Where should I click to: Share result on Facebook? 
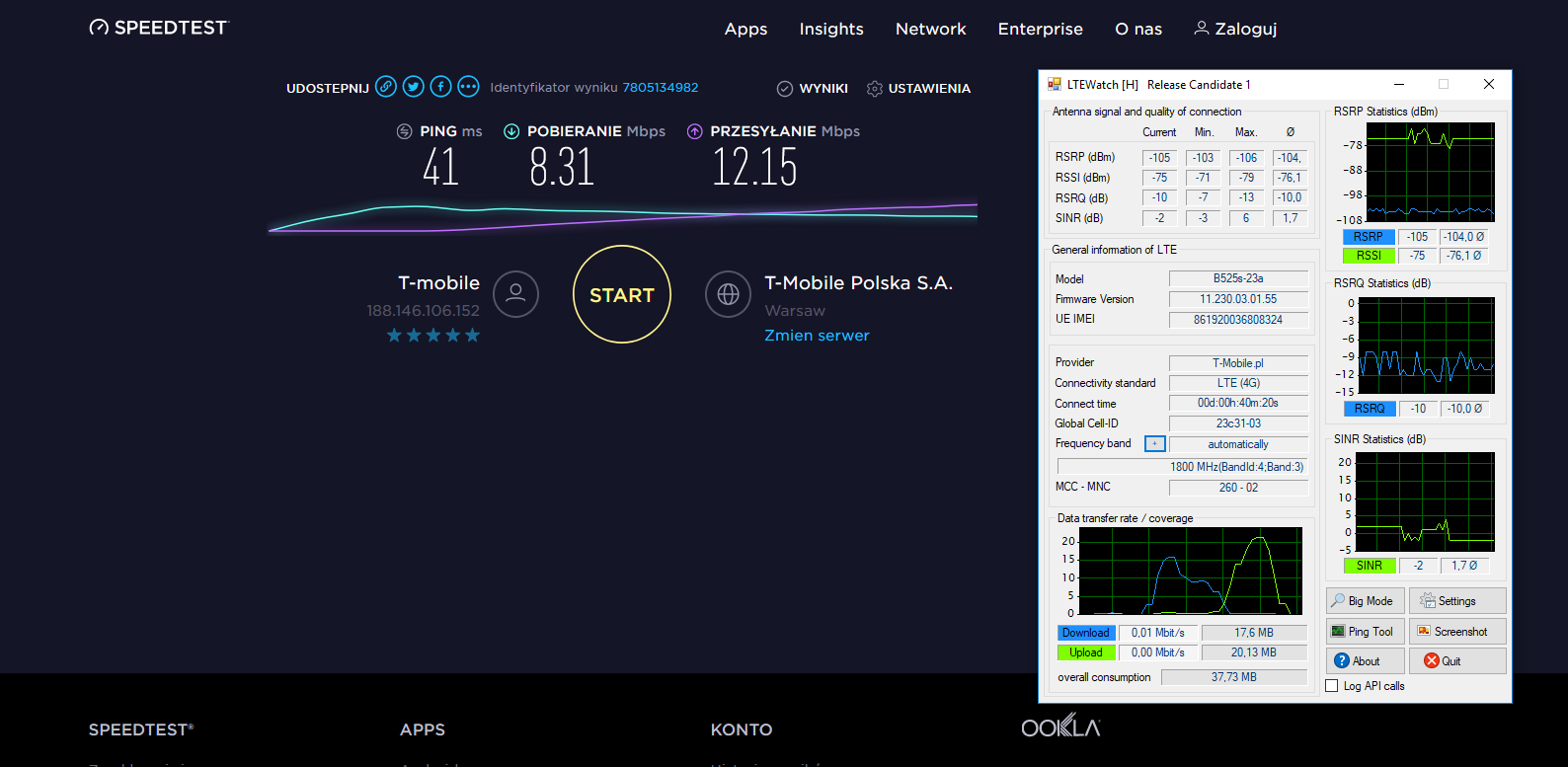tap(440, 87)
